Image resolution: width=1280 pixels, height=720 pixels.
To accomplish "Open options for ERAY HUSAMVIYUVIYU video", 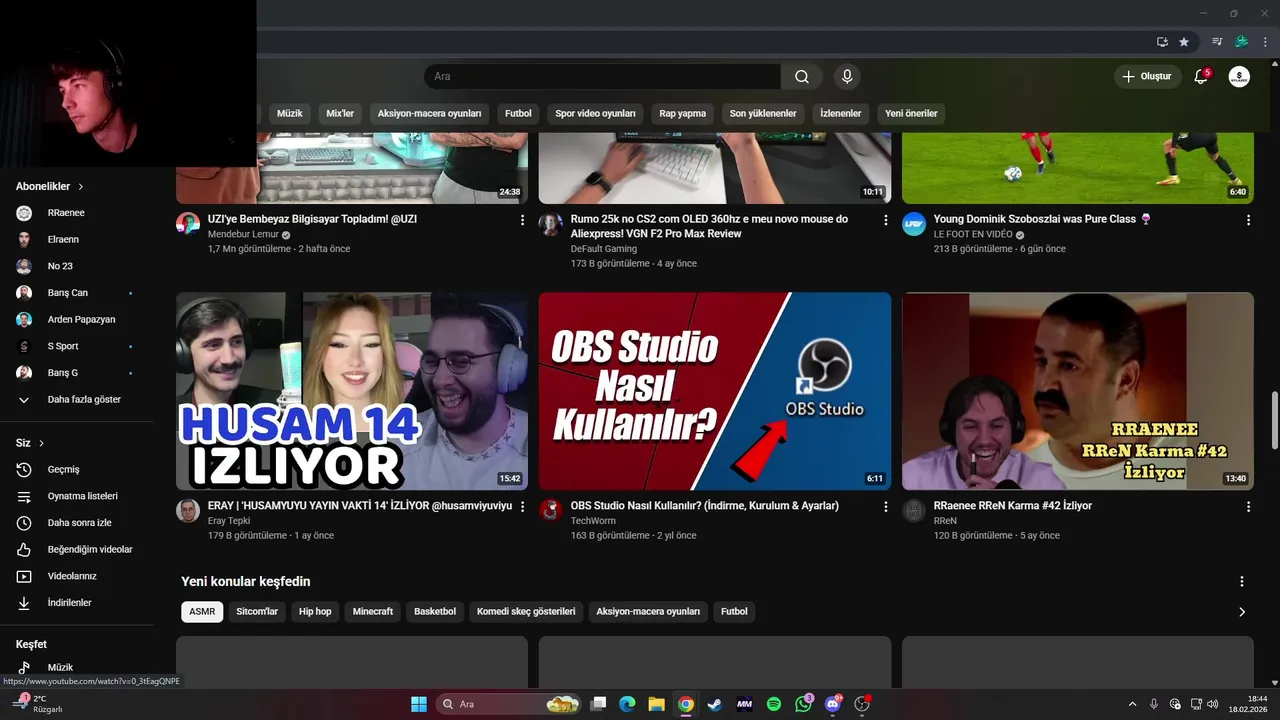I will (522, 507).
